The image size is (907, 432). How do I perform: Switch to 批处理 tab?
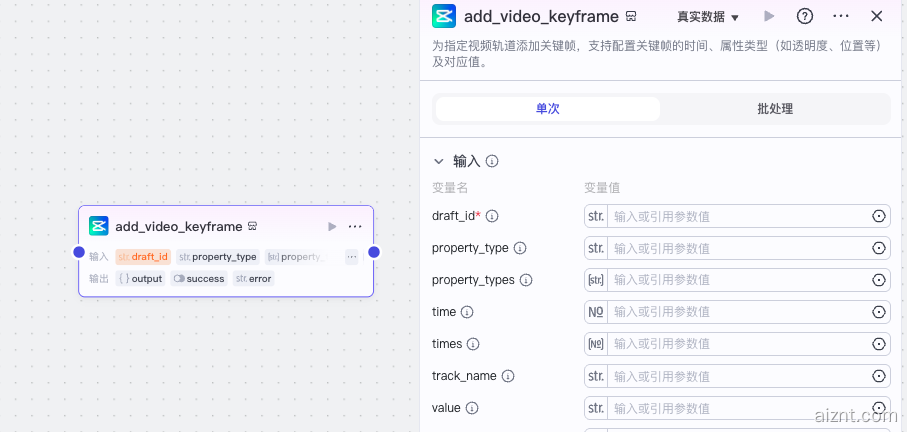(775, 109)
